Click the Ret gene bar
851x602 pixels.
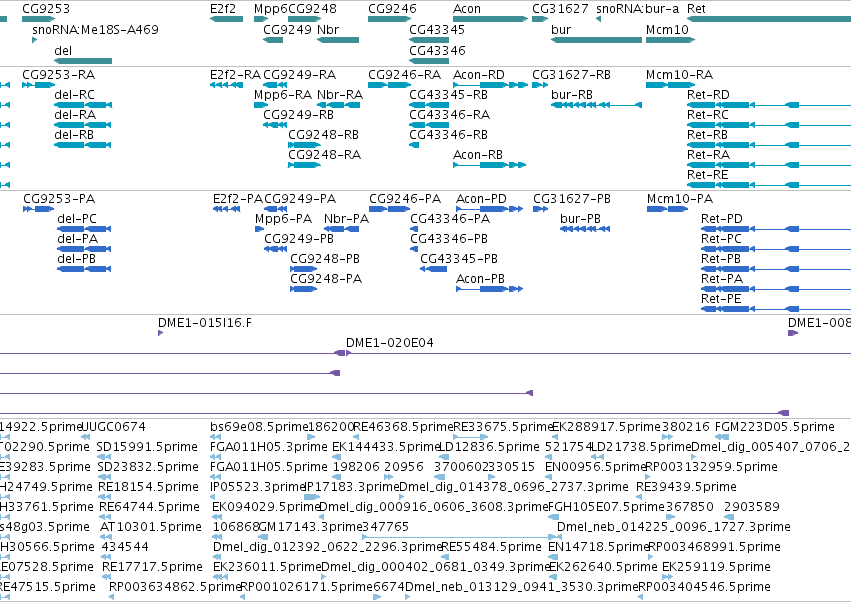pos(769,19)
